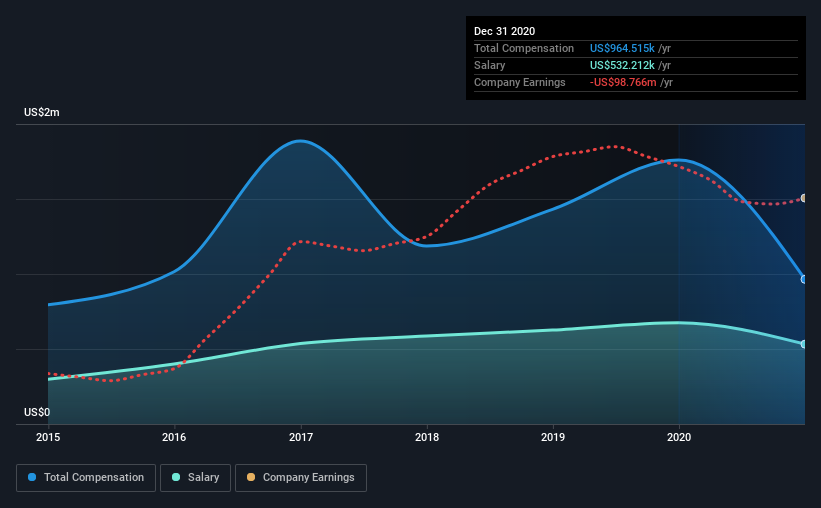This screenshot has width=821, height=508.
Task: Click the US$532.212k salary value
Action: [622, 65]
